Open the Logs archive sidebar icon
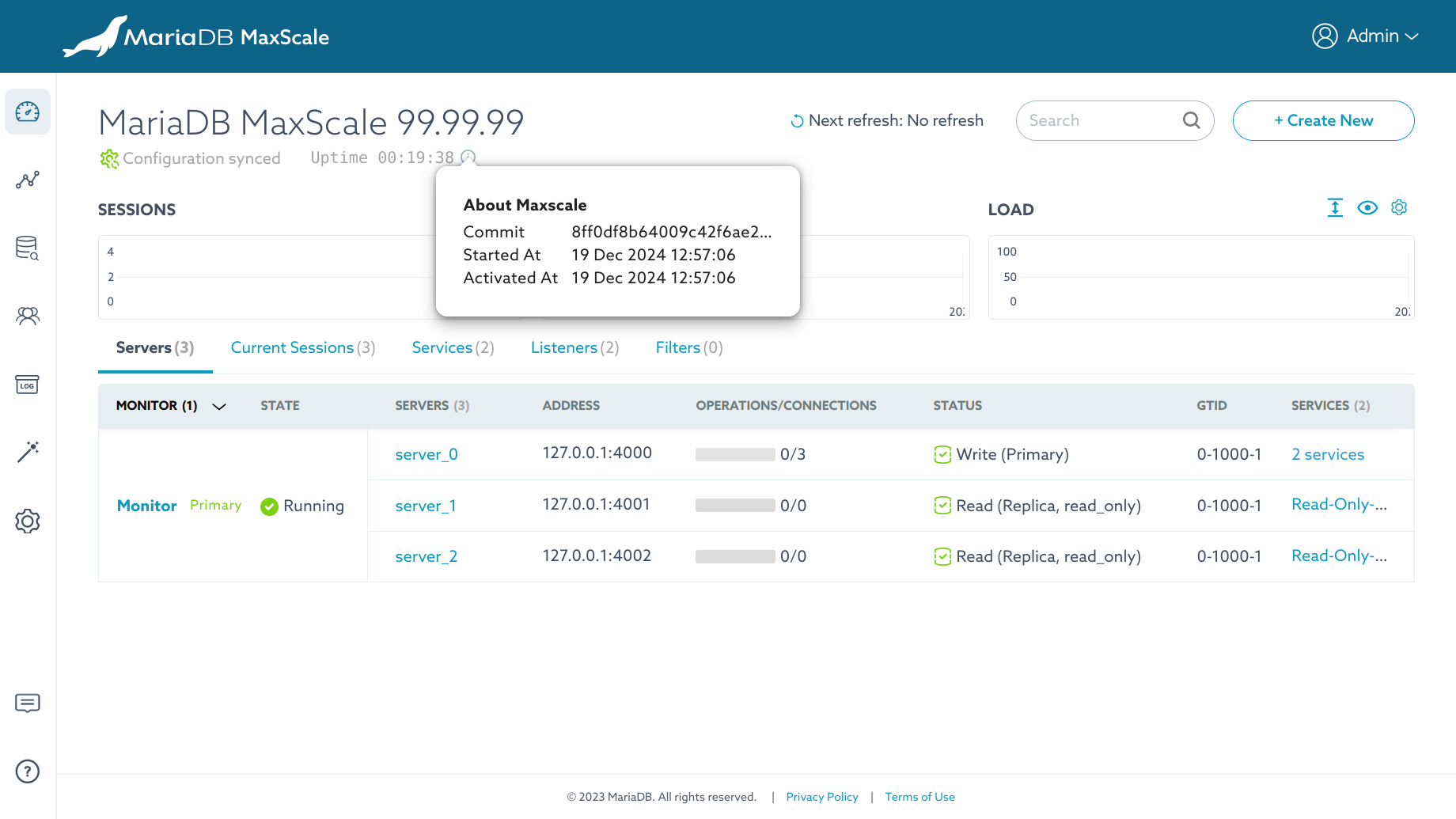Image resolution: width=1456 pixels, height=819 pixels. (x=28, y=385)
